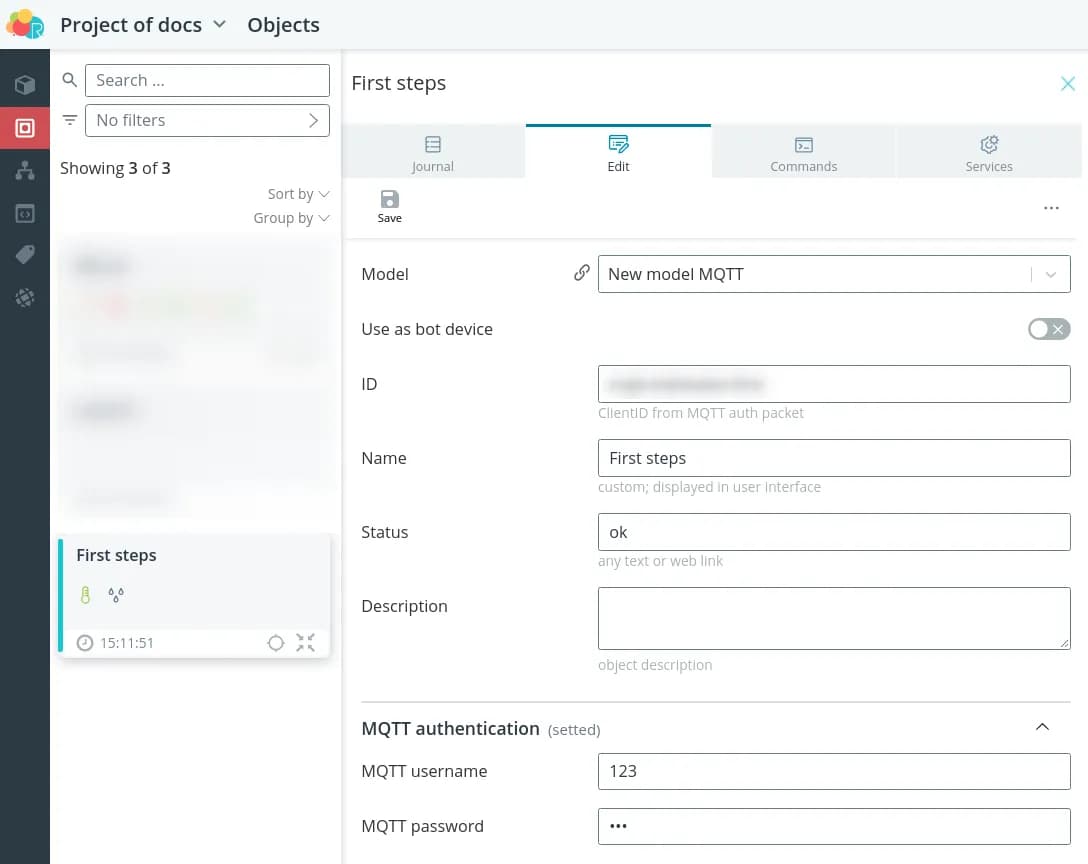Click the Save disk icon

389,199
